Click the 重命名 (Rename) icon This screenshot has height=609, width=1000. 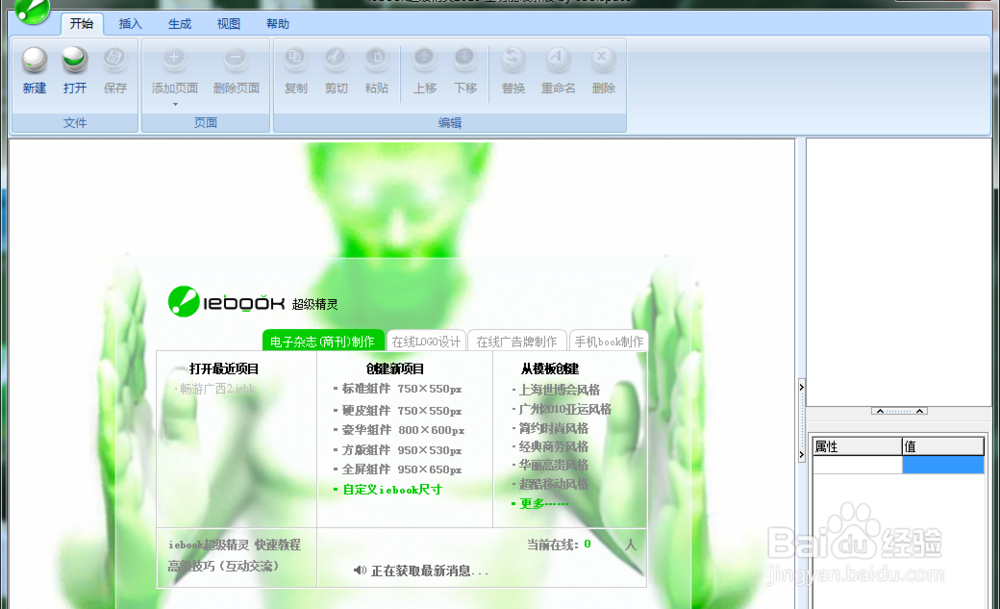[557, 59]
